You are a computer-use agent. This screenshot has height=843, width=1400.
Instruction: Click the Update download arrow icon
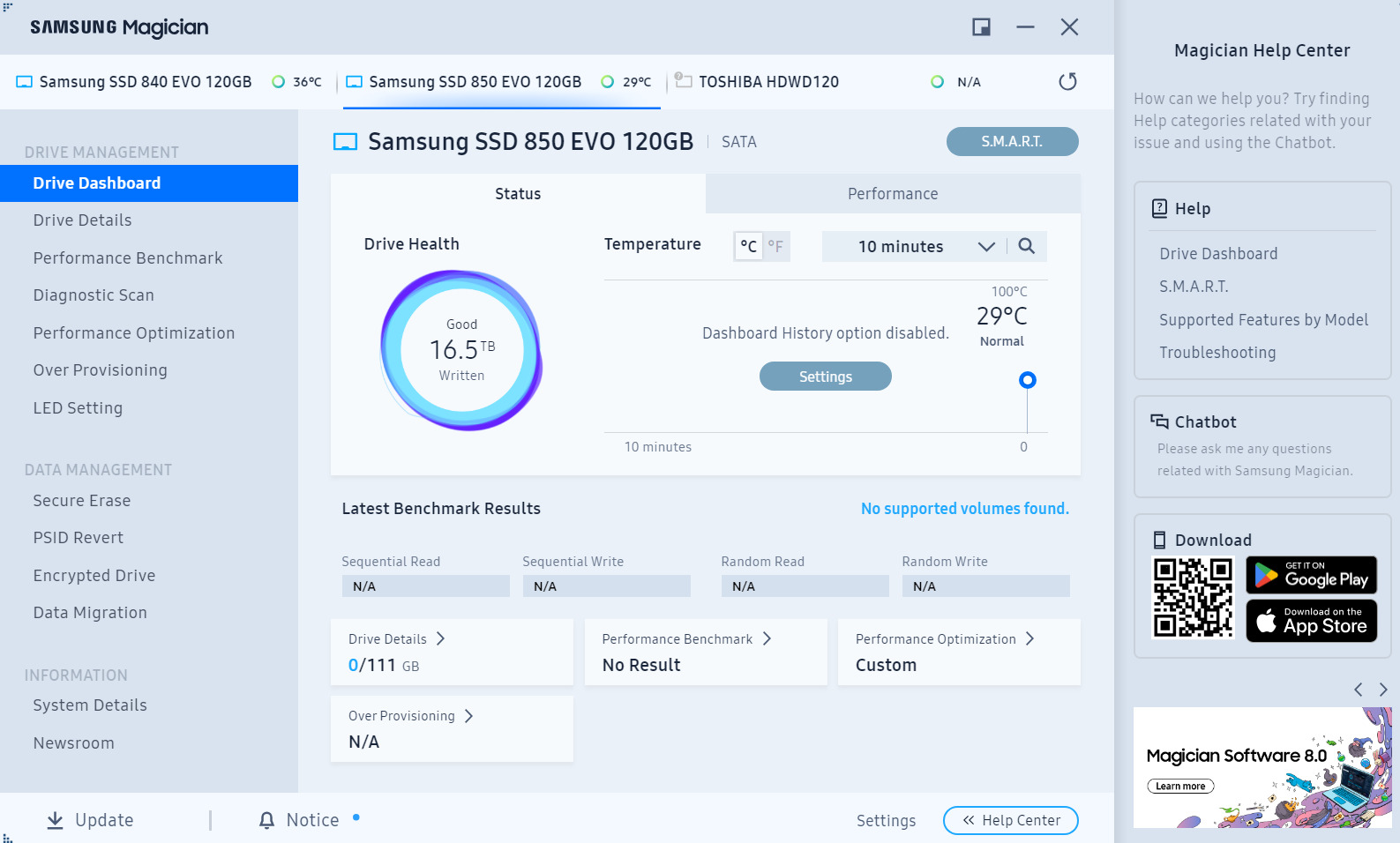click(55, 820)
